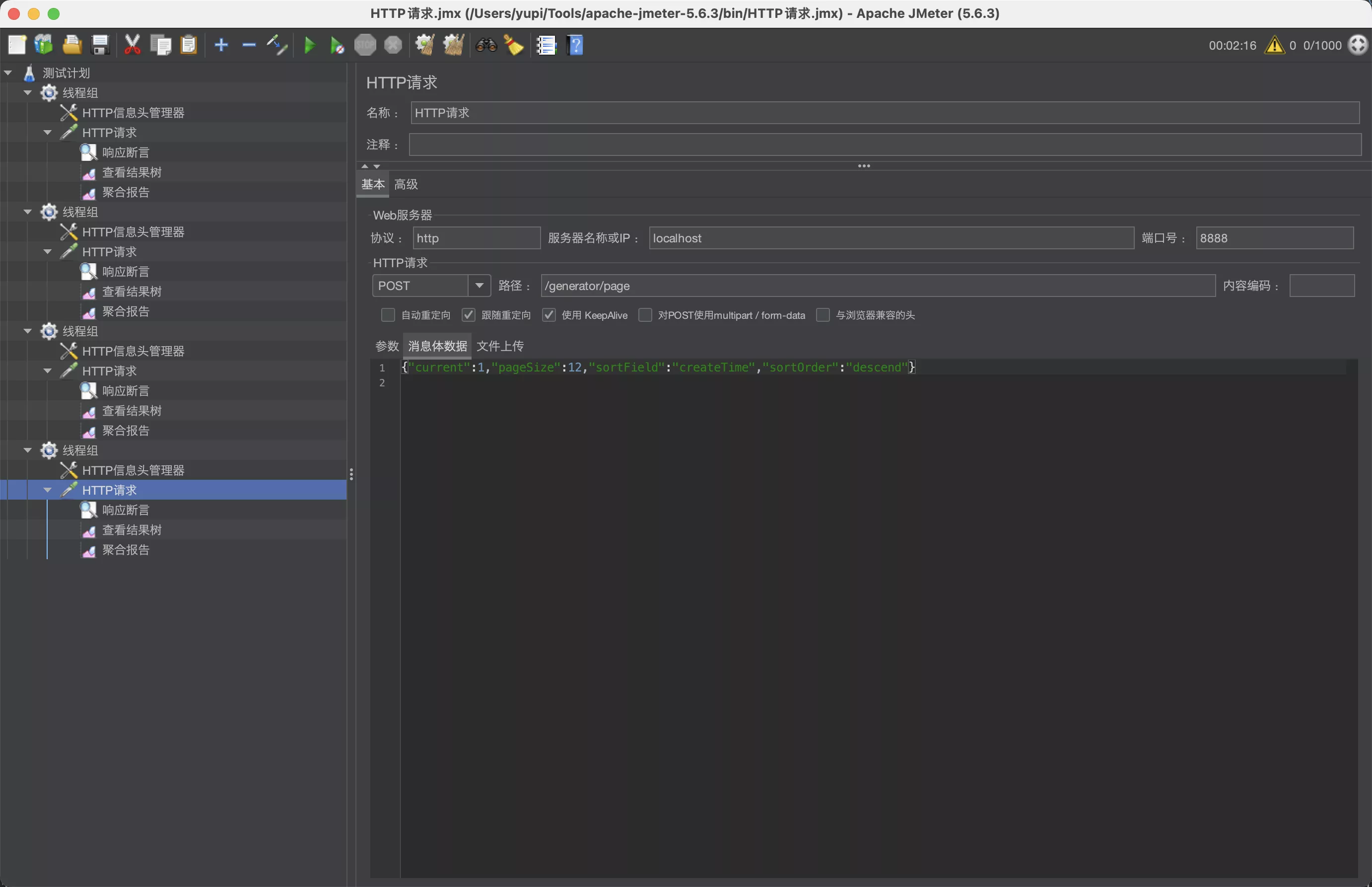Click the Paste clipboard icon
Image resolution: width=1372 pixels, height=887 pixels.
tap(189, 45)
